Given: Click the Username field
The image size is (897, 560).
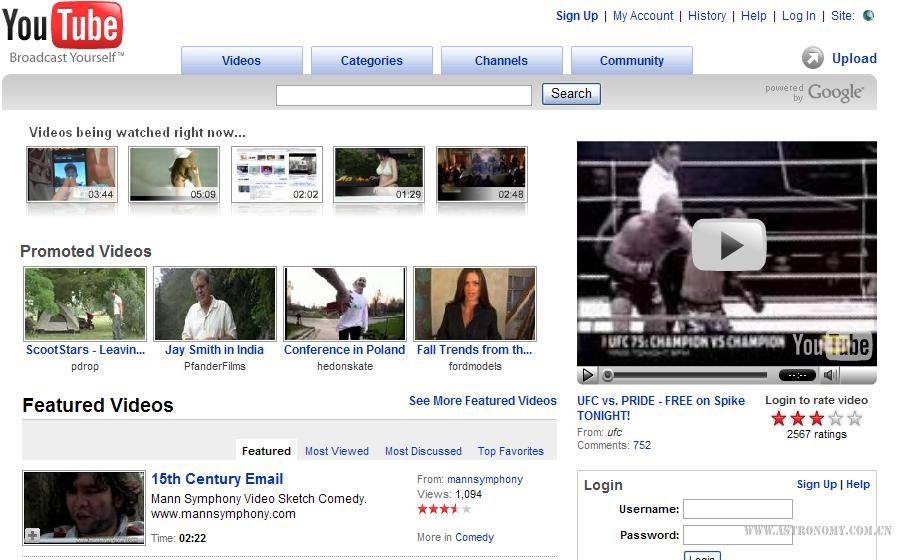Looking at the screenshot, I should [738, 509].
